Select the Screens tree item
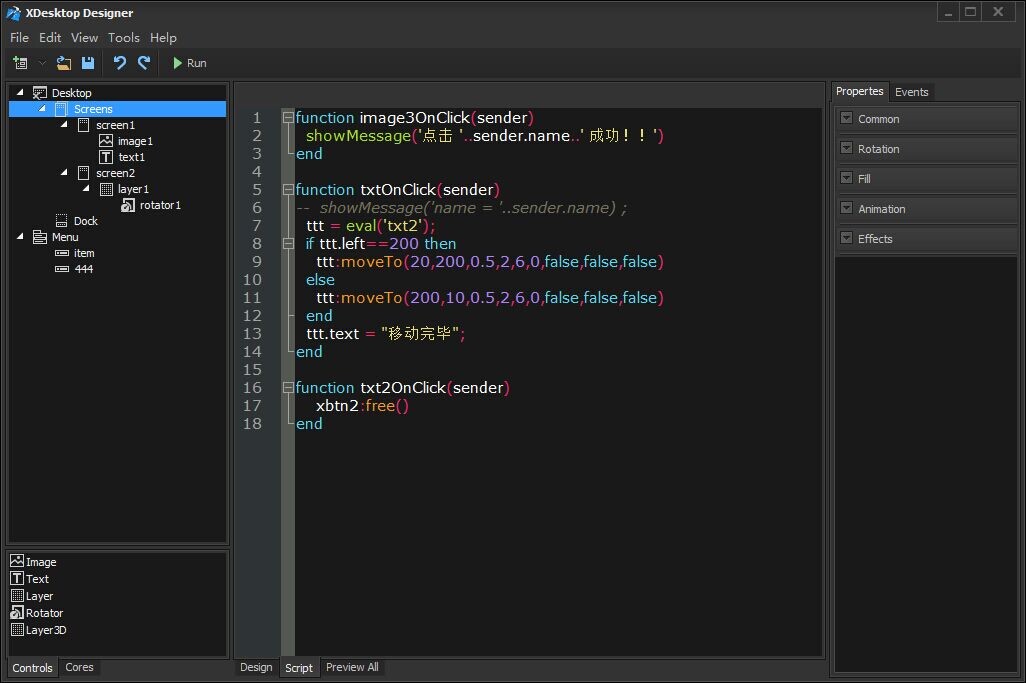1026x683 pixels. coord(118,109)
